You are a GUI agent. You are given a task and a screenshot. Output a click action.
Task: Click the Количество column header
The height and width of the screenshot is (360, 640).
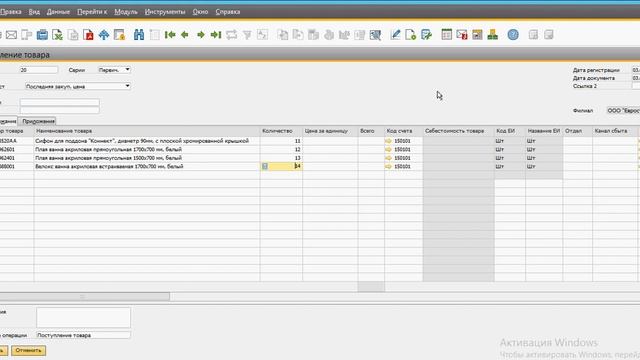tap(281, 131)
